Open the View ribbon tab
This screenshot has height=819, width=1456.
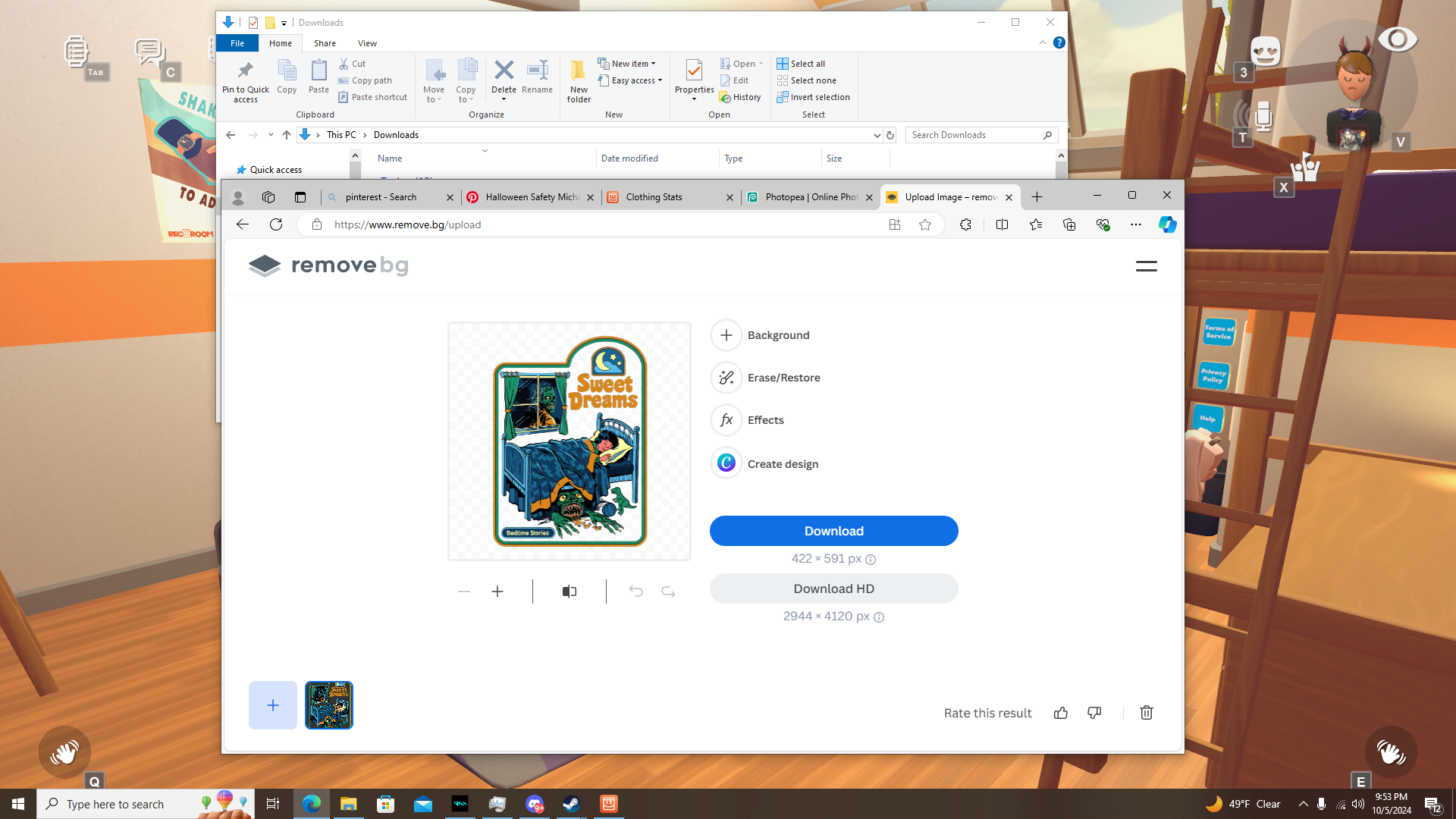point(367,43)
